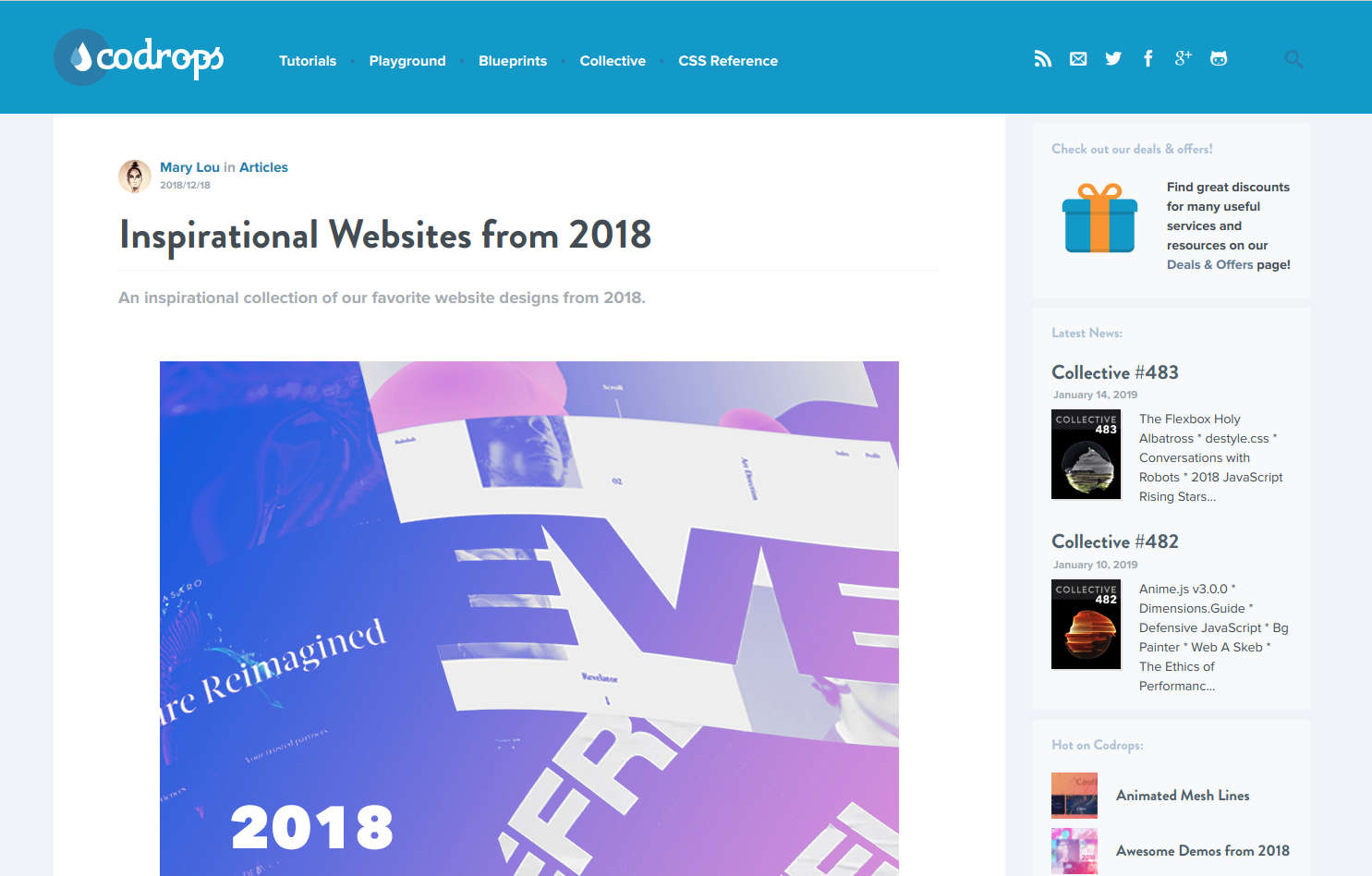Open CSS Reference in the navigation
Viewport: 1372px width, 876px height.
[x=728, y=61]
